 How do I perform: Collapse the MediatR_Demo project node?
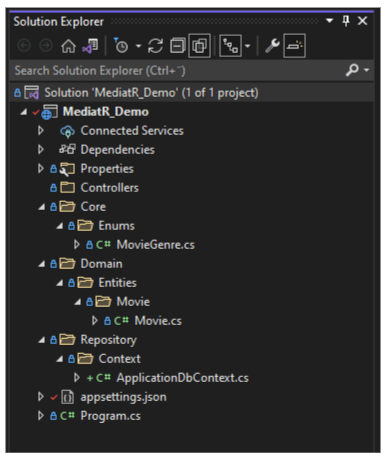(x=23, y=112)
